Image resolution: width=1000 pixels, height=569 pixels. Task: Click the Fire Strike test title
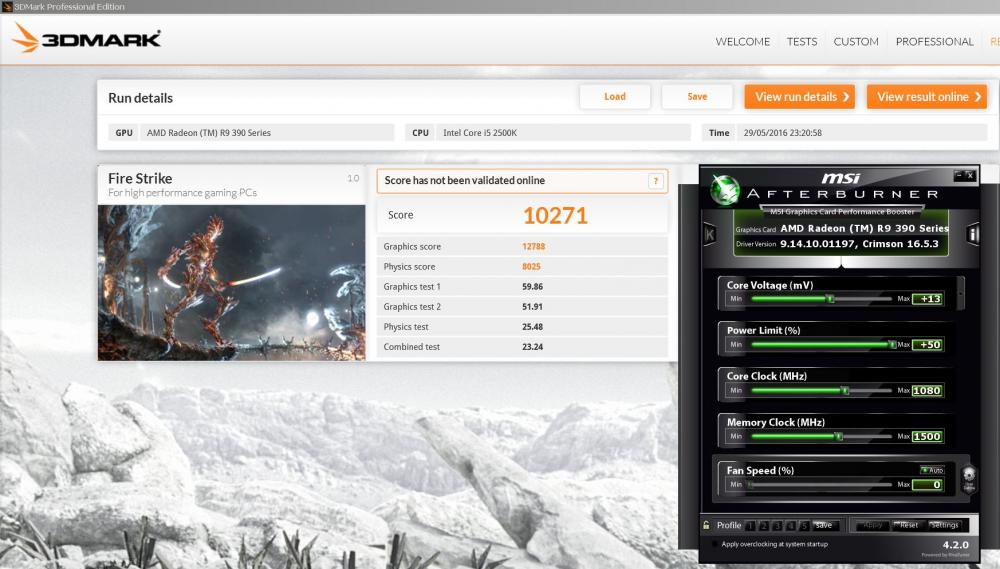[x=140, y=179]
